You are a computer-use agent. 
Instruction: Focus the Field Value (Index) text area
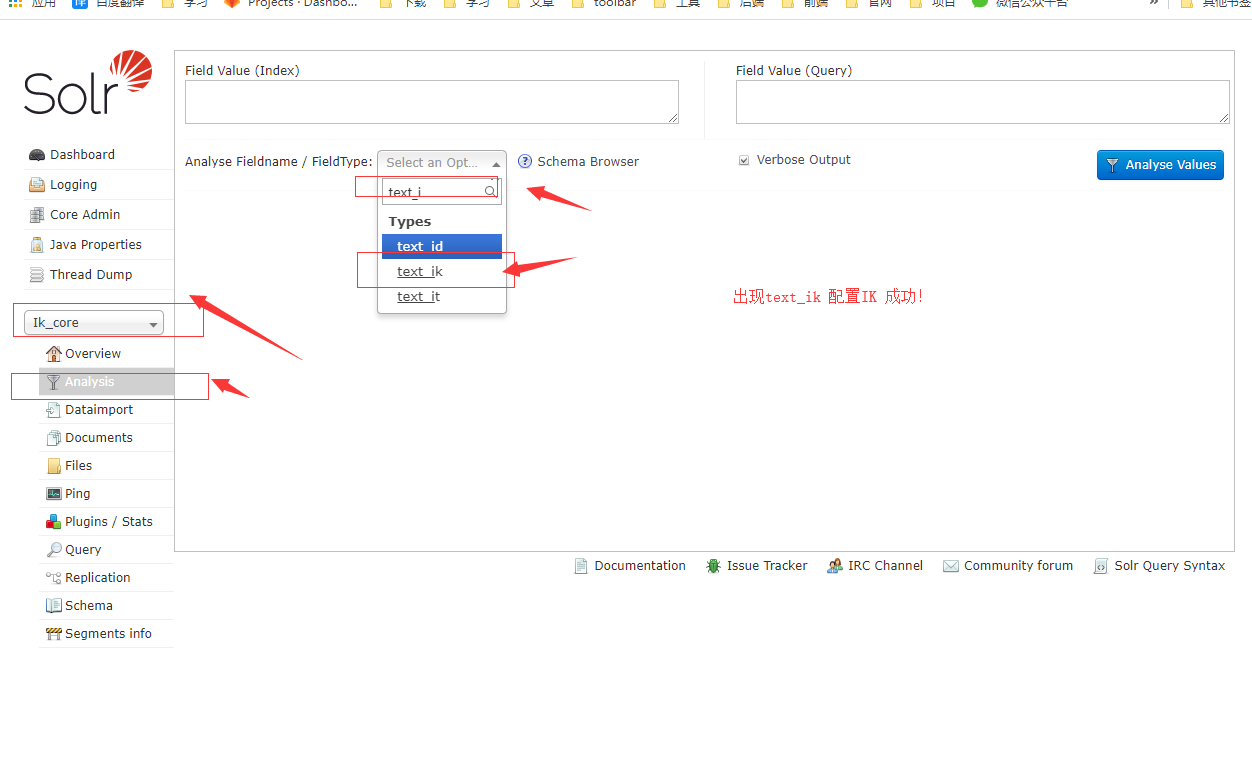pyautogui.click(x=432, y=102)
